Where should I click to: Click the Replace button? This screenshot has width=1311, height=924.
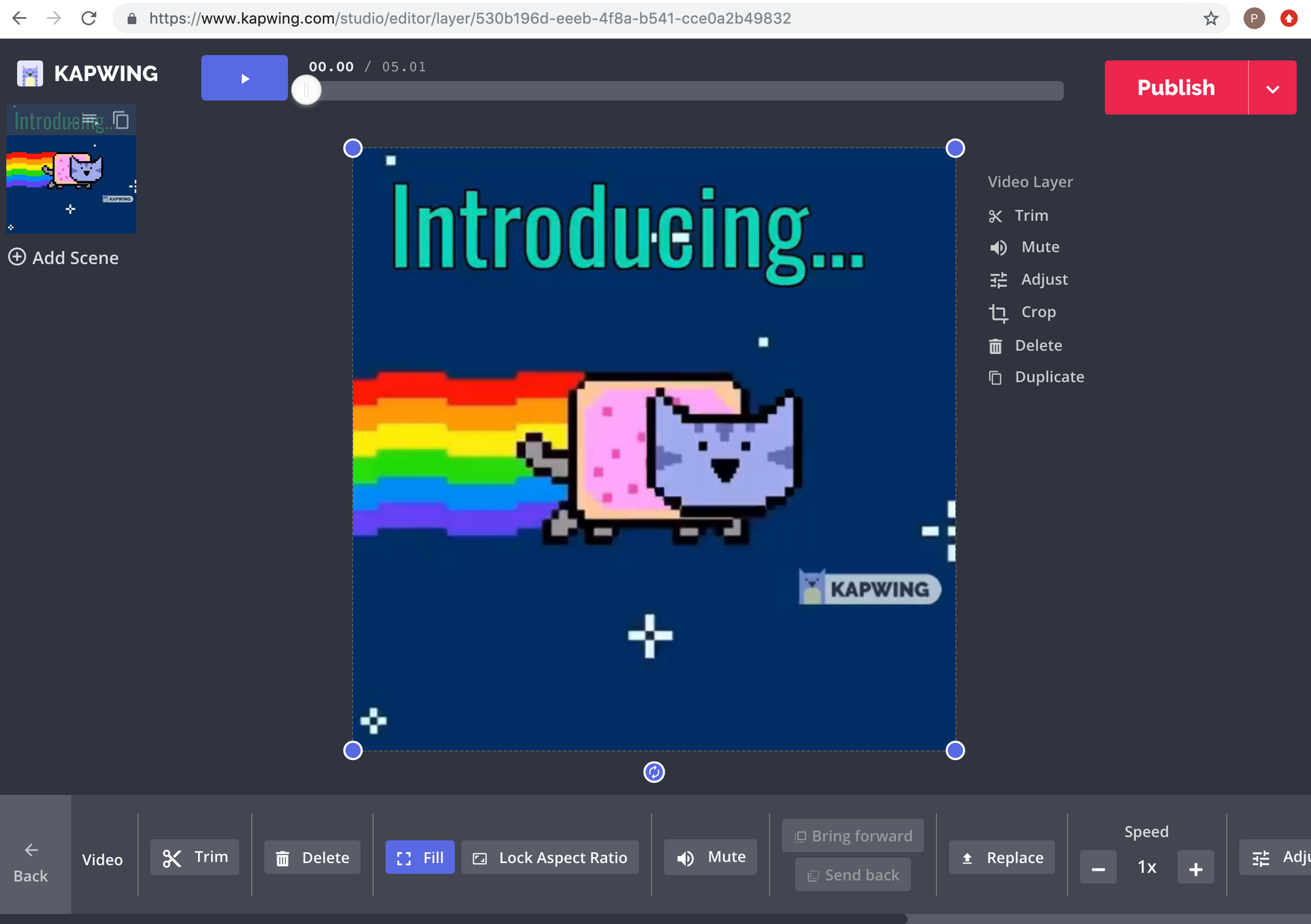coord(1002,857)
